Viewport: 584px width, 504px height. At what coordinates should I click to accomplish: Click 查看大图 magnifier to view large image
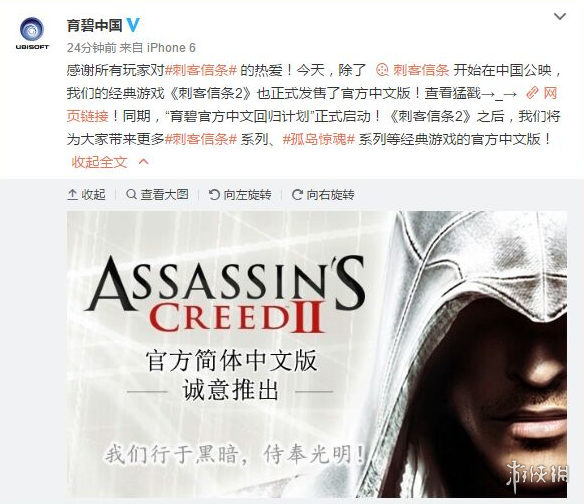157,194
